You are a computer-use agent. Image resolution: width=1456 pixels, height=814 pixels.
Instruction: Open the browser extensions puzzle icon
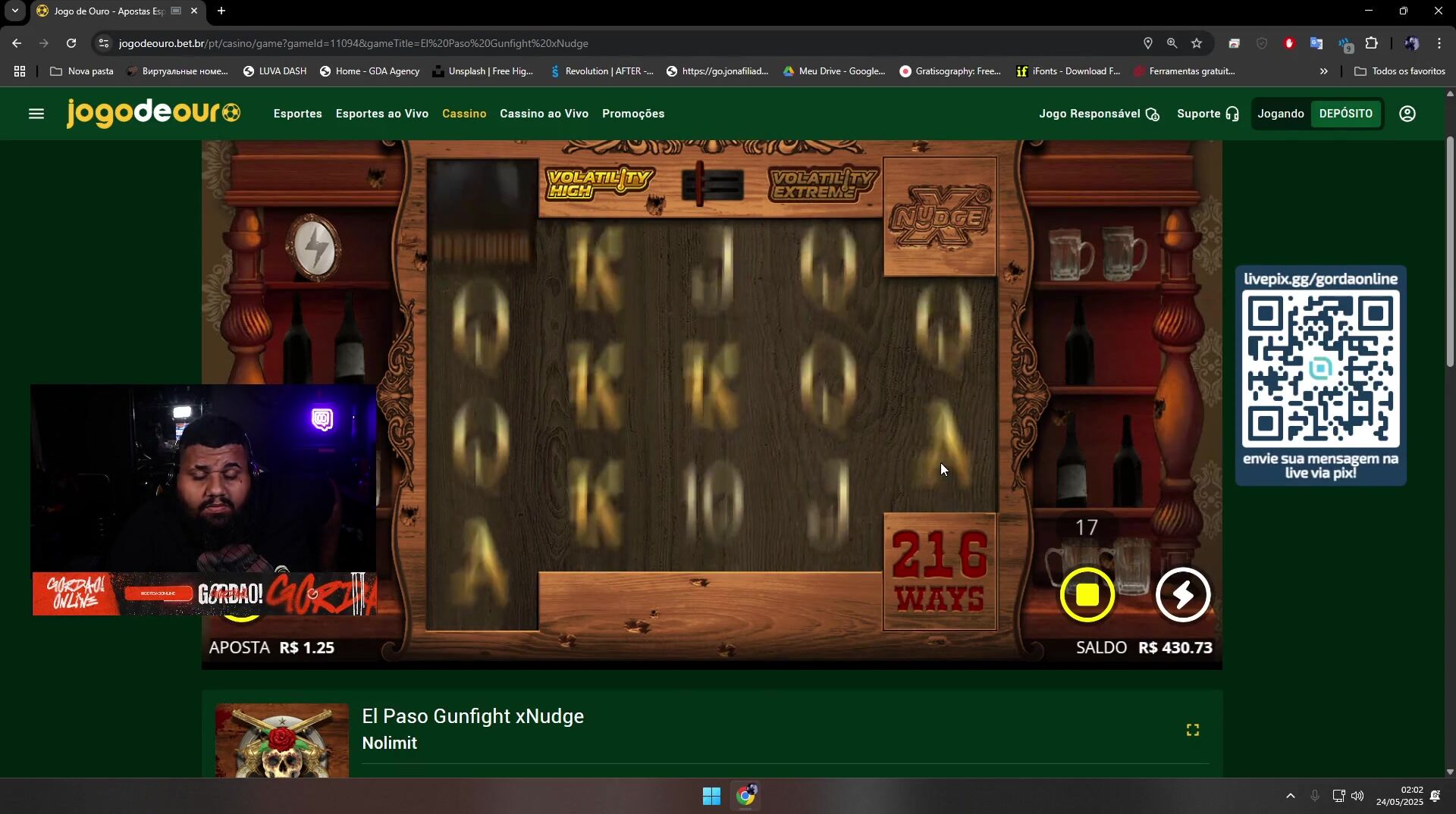(x=1371, y=43)
